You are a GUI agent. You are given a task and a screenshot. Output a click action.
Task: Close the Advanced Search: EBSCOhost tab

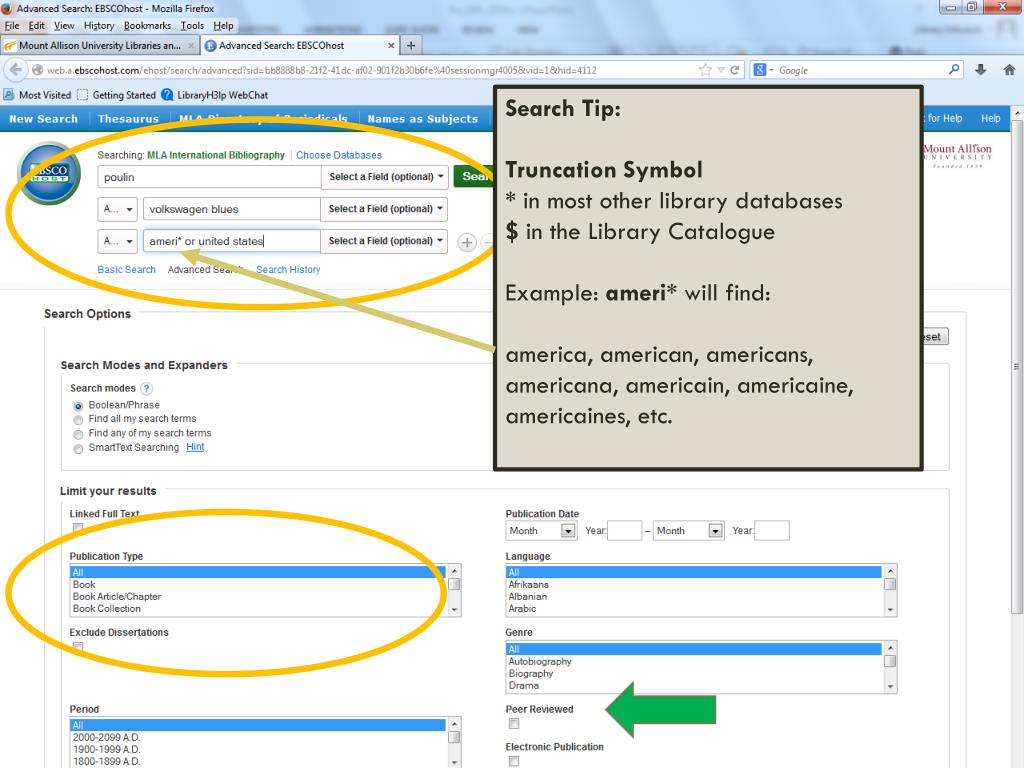(391, 46)
